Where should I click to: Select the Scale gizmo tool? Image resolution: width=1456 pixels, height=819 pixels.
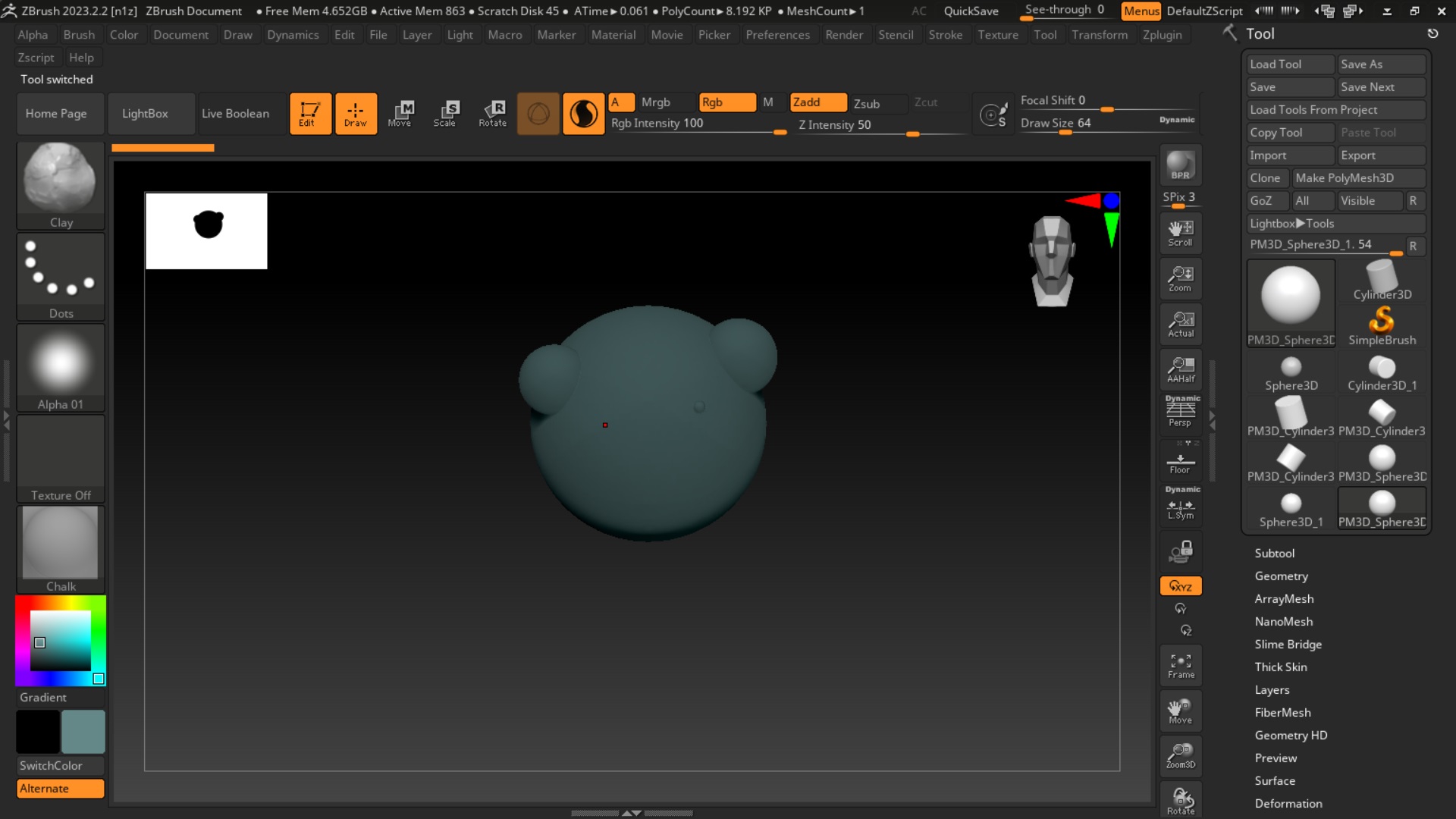coord(445,114)
